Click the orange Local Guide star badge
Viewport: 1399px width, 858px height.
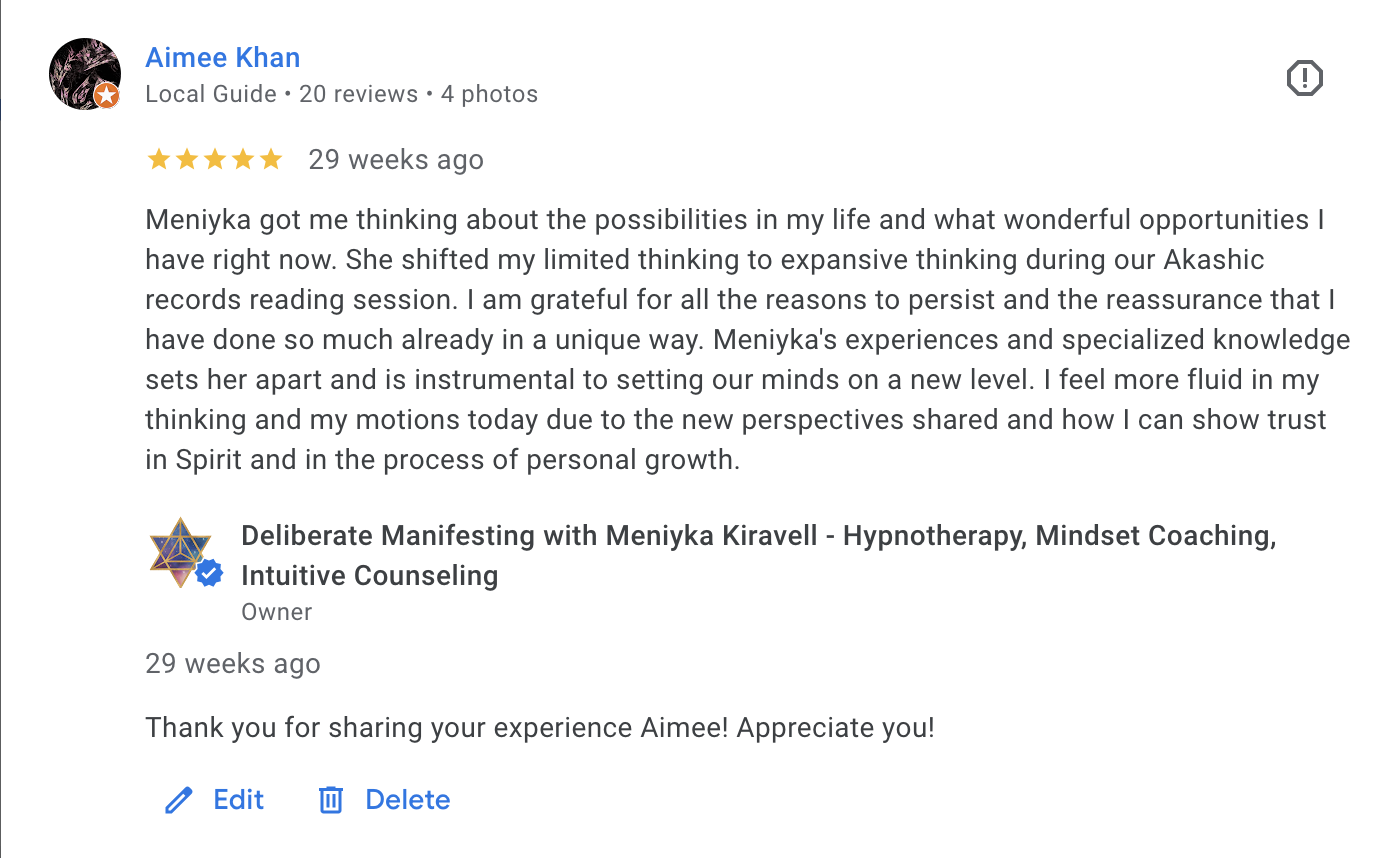(x=107, y=96)
